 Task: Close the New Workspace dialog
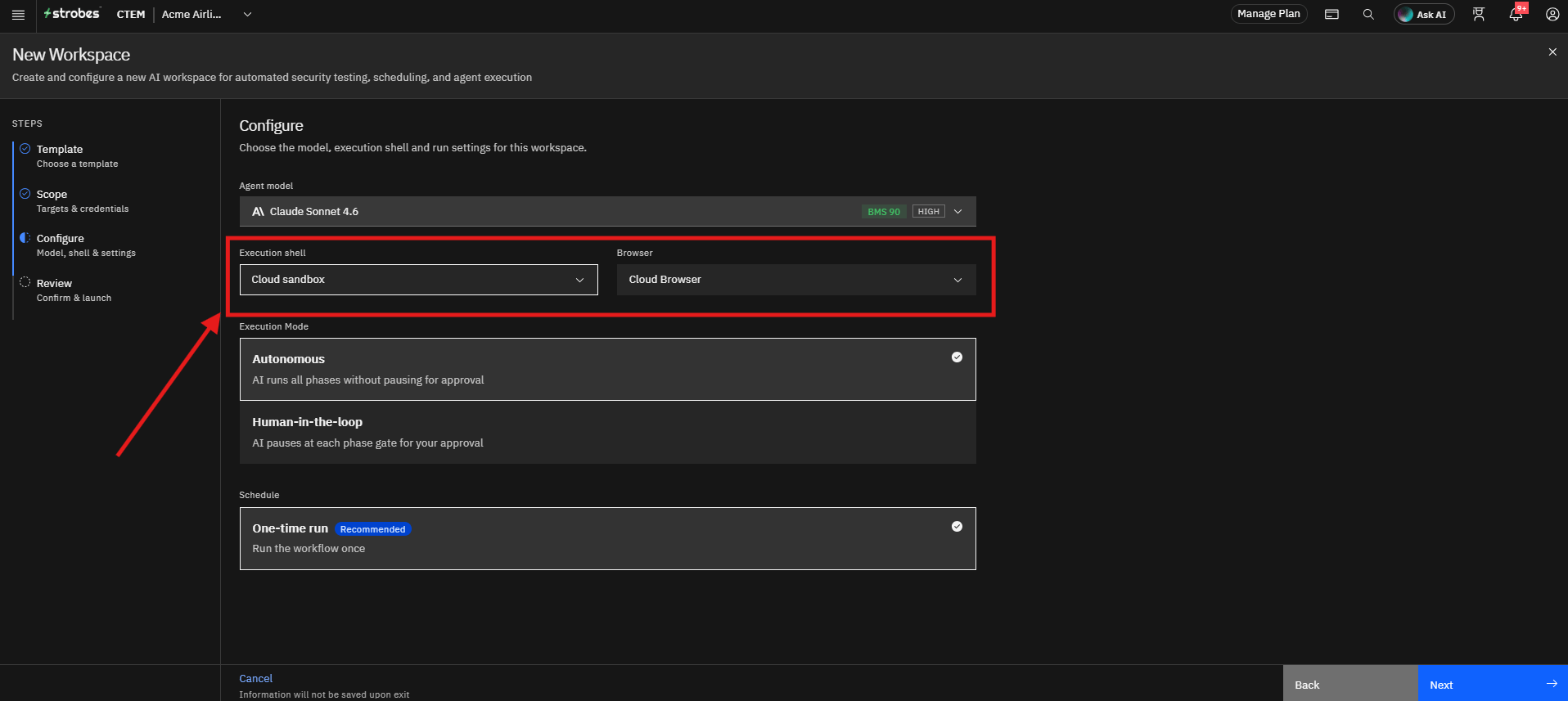point(1552,52)
